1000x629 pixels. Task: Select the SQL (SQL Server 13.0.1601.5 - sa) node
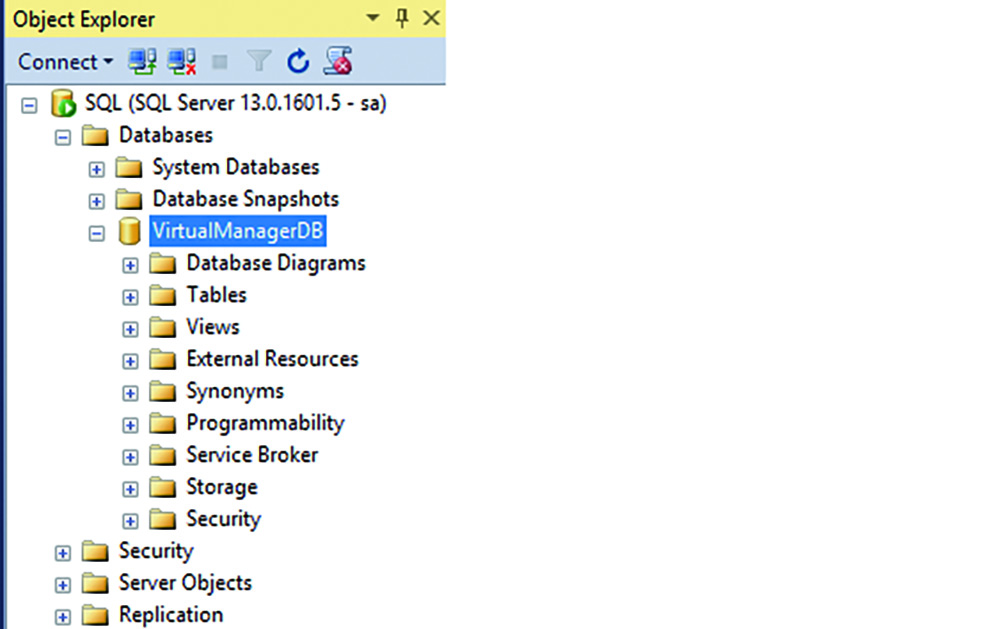tap(235, 103)
